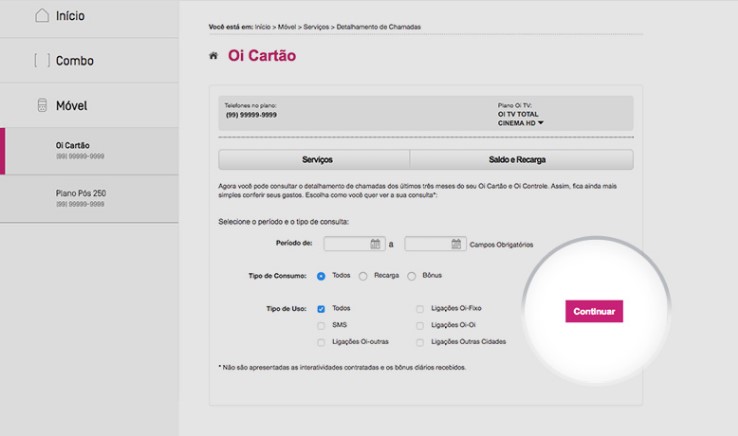Select the Todos consumption radio button
This screenshot has width=738, height=436.
(321, 276)
